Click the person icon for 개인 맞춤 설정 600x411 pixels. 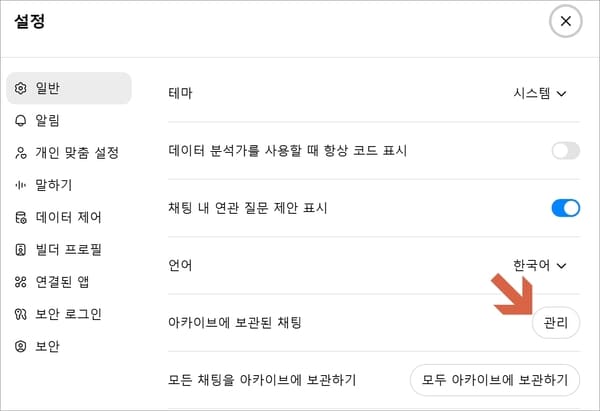point(21,153)
